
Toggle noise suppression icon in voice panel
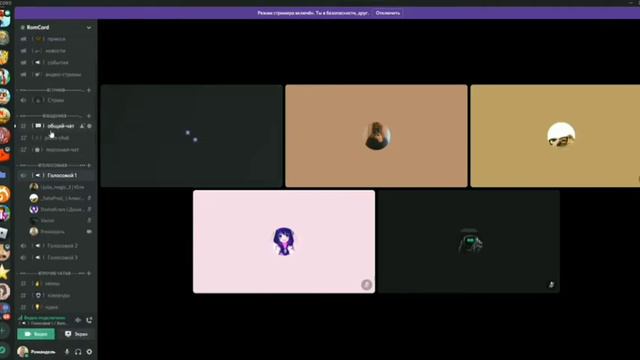pos(78,320)
